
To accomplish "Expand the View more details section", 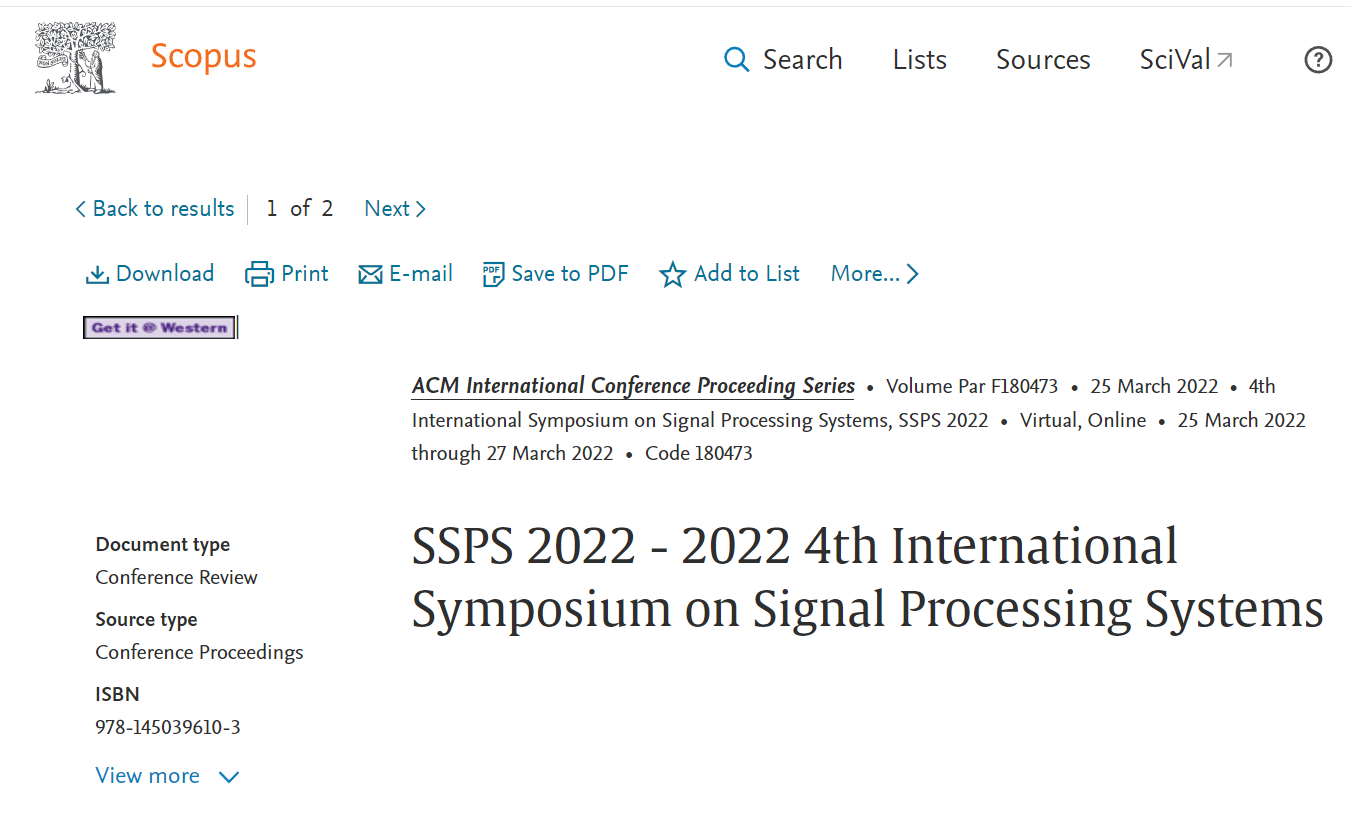I will click(167, 776).
